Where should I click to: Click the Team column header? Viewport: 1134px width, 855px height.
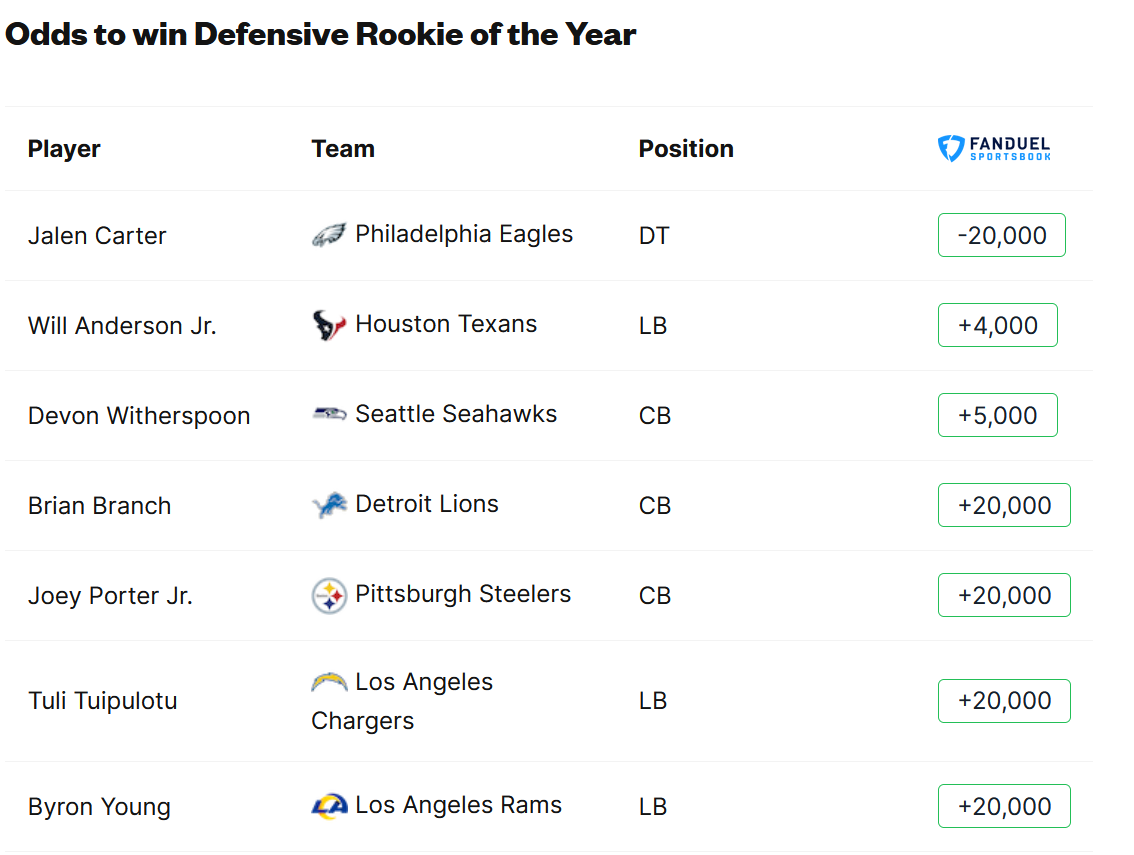(343, 149)
